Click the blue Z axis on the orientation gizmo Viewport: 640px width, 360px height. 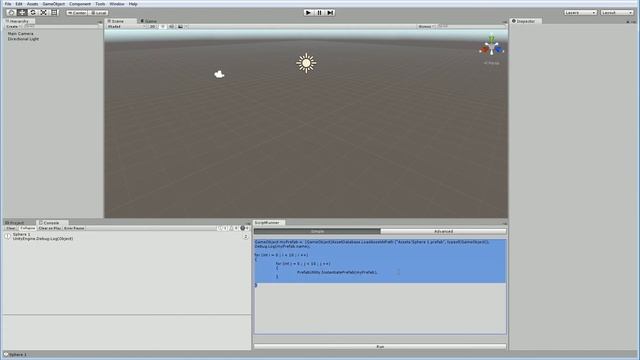click(499, 50)
